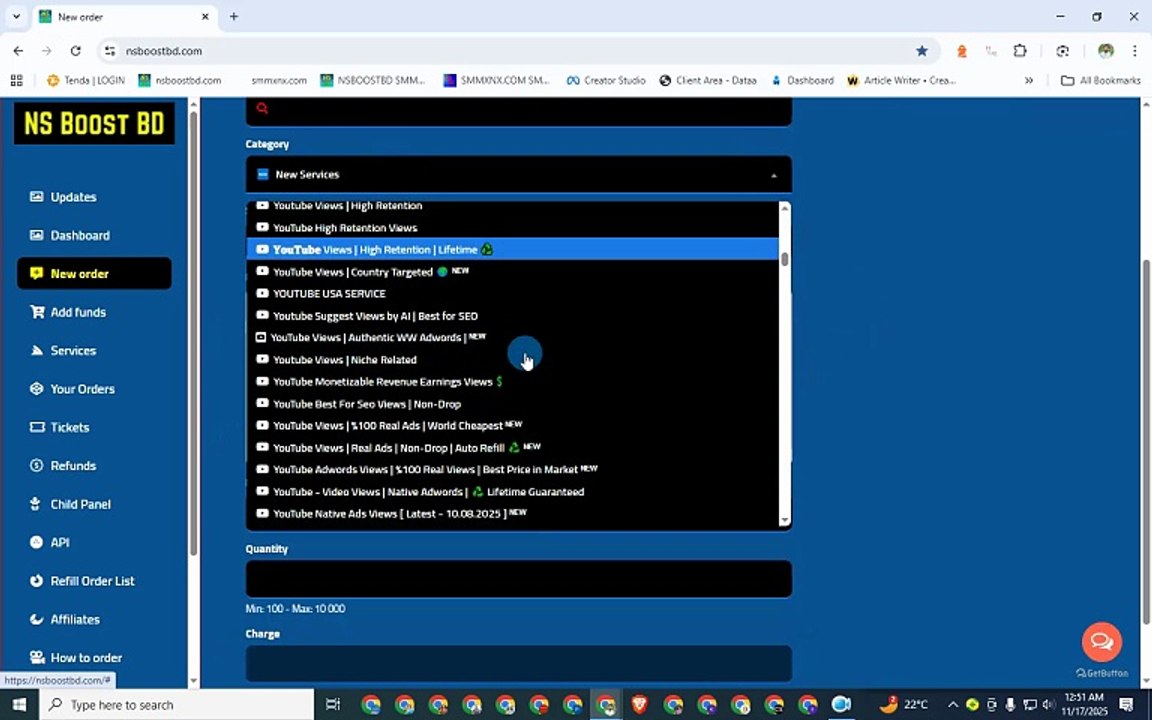Click the Child Panel icon in sidebar
This screenshot has width=1152, height=720.
tap(35, 503)
